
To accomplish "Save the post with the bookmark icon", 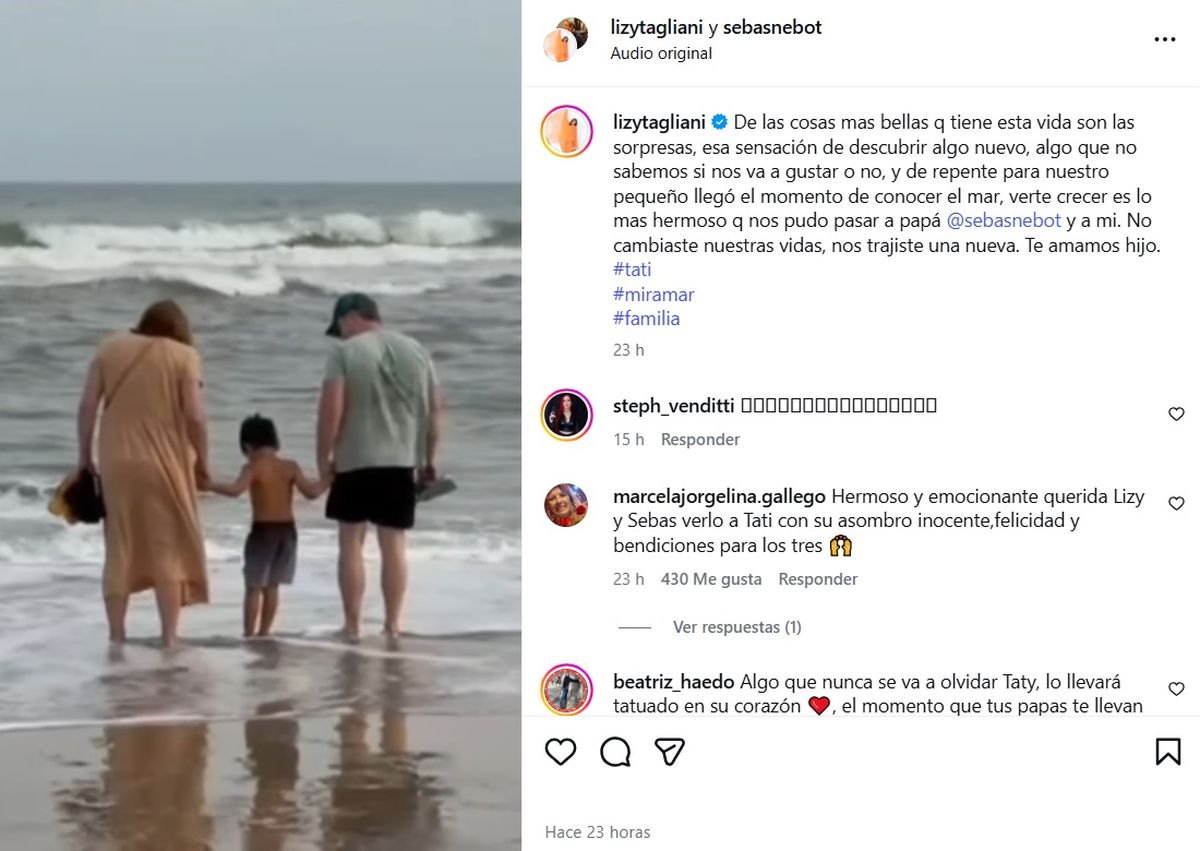I will coord(1167,751).
